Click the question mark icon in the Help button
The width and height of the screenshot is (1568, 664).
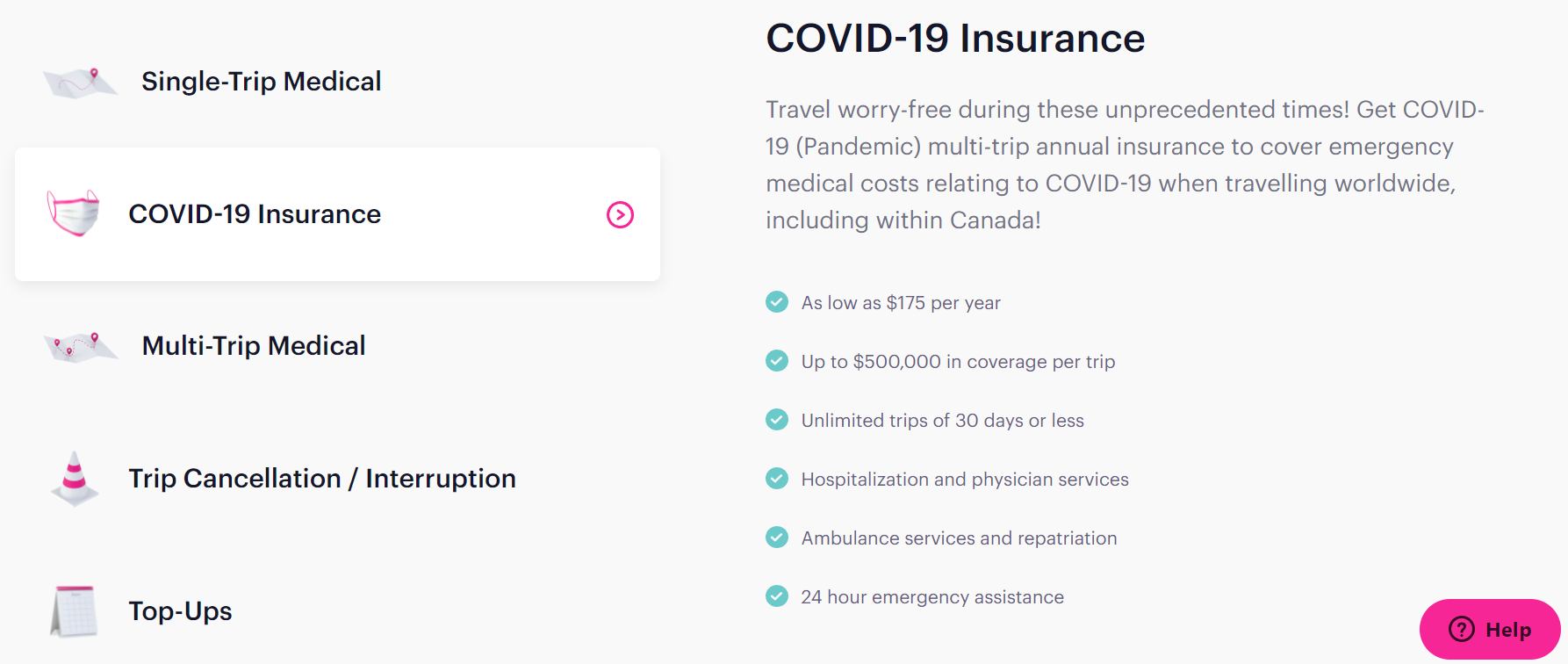coord(1462,630)
